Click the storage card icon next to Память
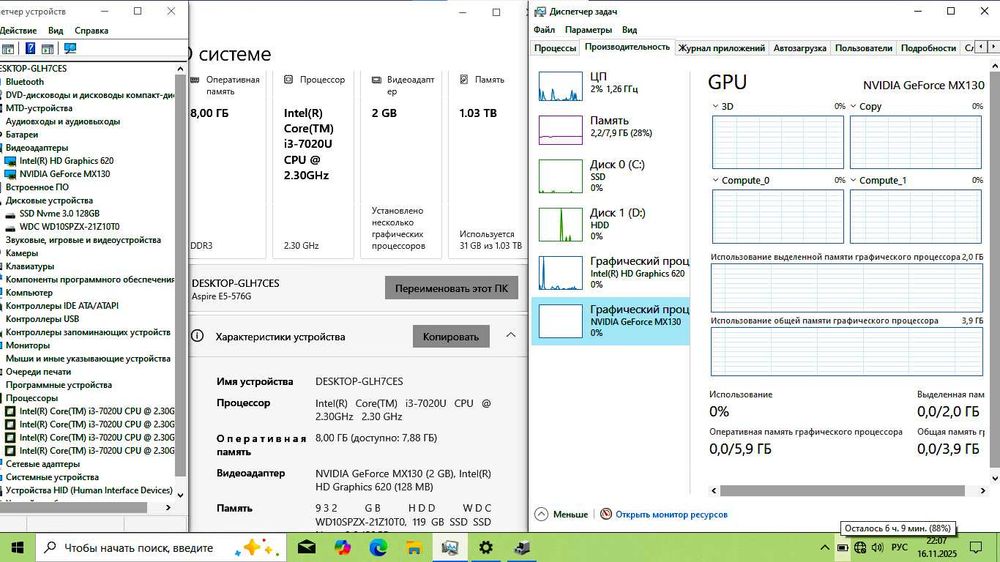Image resolution: width=1000 pixels, height=562 pixels. [x=464, y=80]
